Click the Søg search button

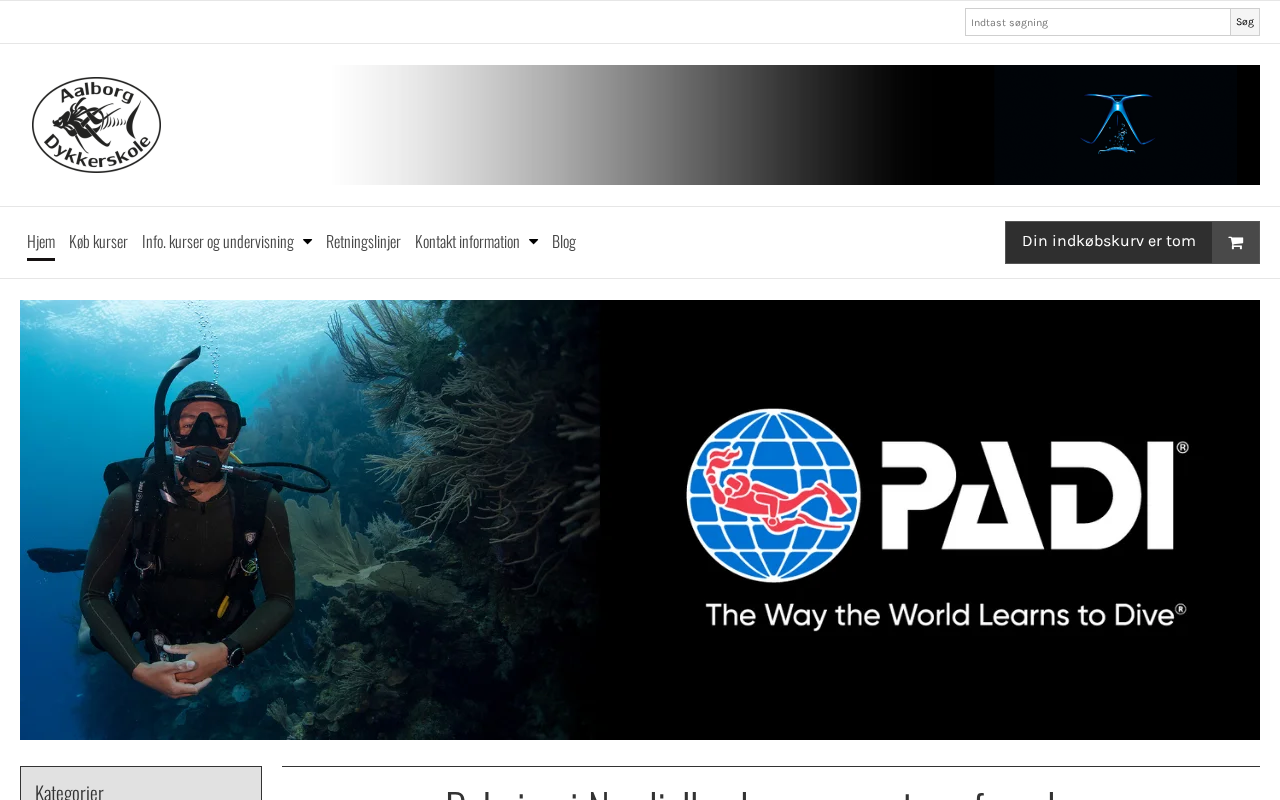pyautogui.click(x=1245, y=22)
